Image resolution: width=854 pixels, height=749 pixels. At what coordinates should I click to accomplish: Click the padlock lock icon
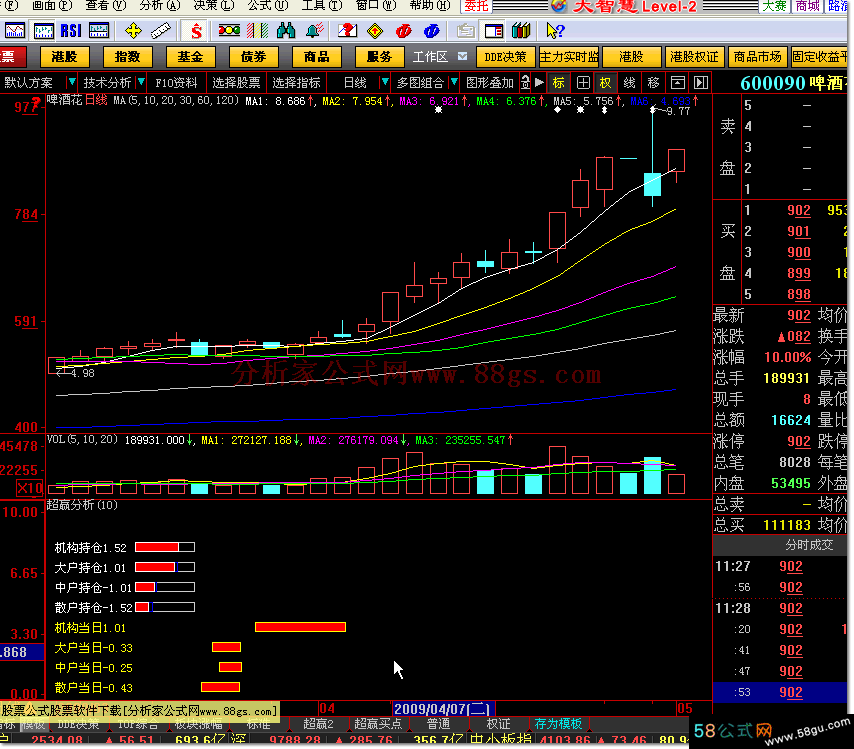[x=525, y=83]
